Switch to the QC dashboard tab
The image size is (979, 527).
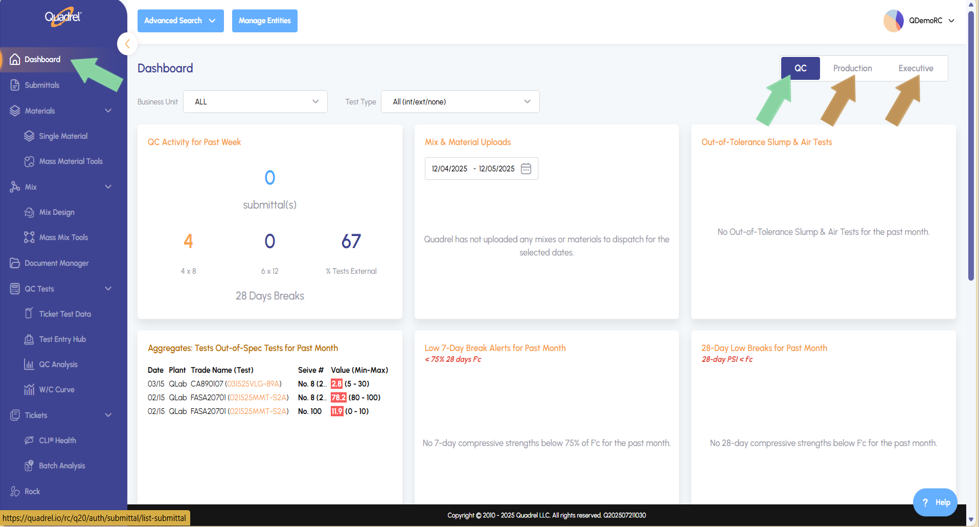click(x=800, y=68)
